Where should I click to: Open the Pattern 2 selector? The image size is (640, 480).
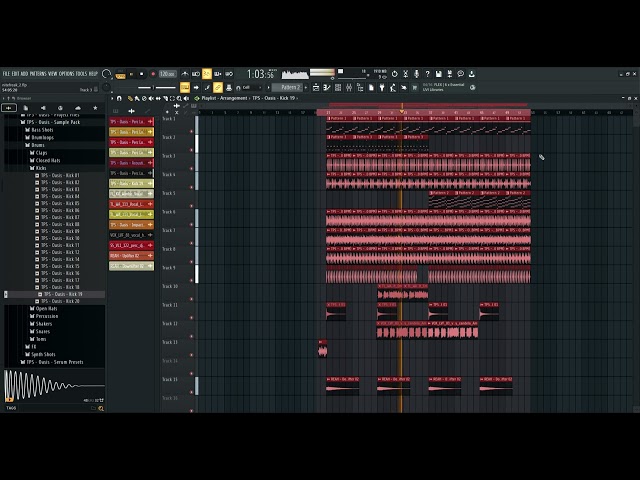(288, 87)
